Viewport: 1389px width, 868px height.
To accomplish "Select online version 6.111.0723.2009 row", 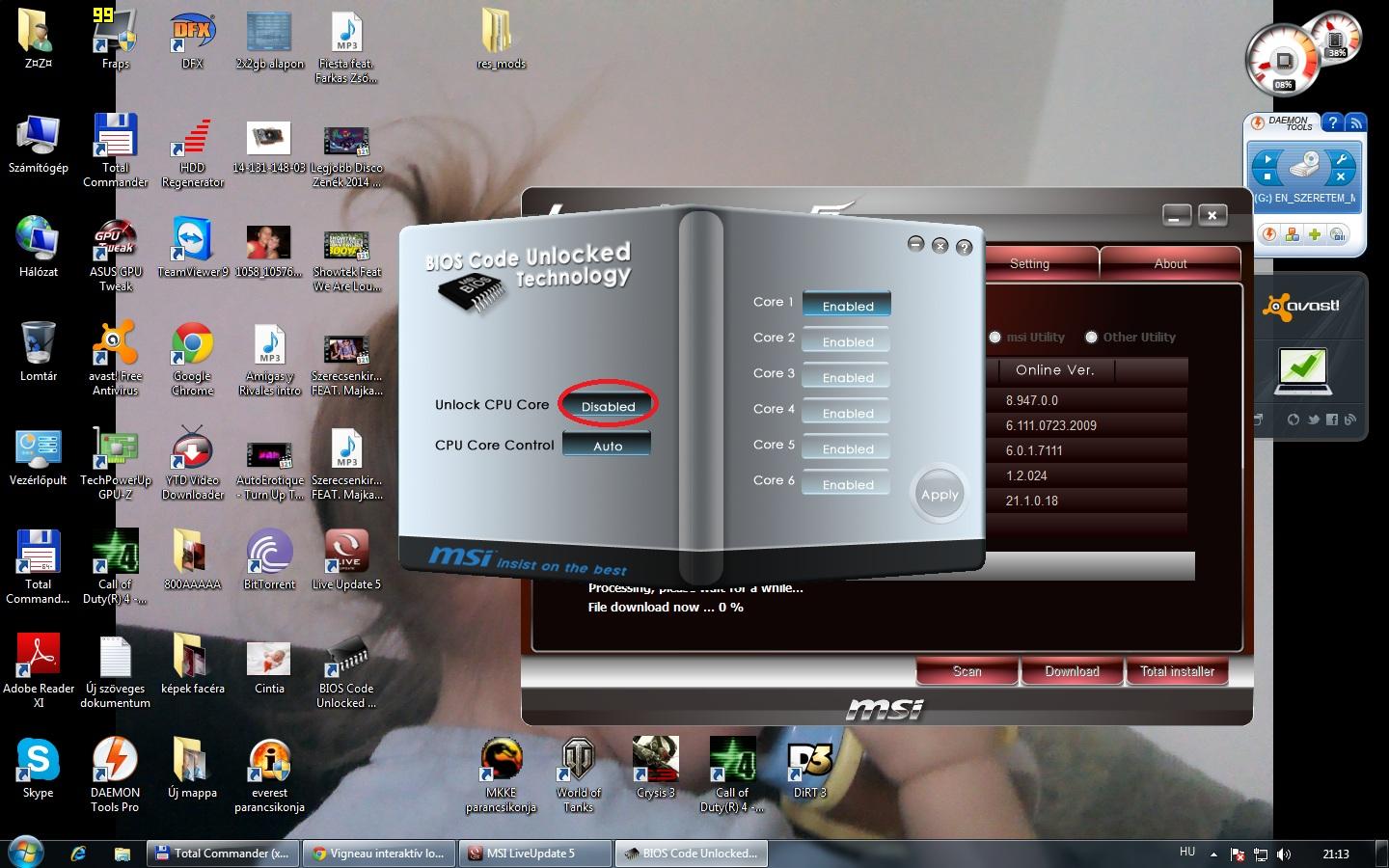I will click(1086, 425).
